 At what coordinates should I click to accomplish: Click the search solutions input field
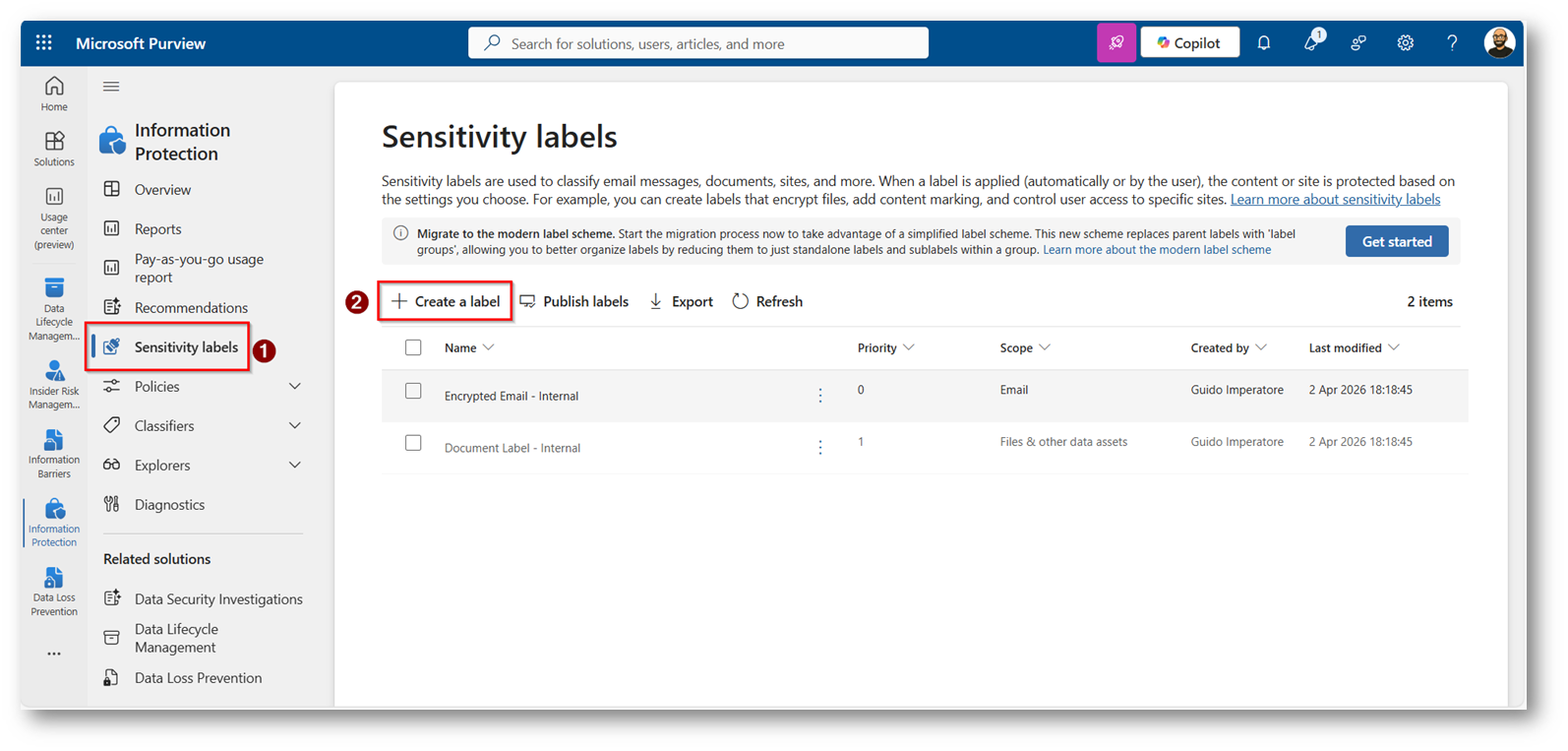tap(698, 43)
